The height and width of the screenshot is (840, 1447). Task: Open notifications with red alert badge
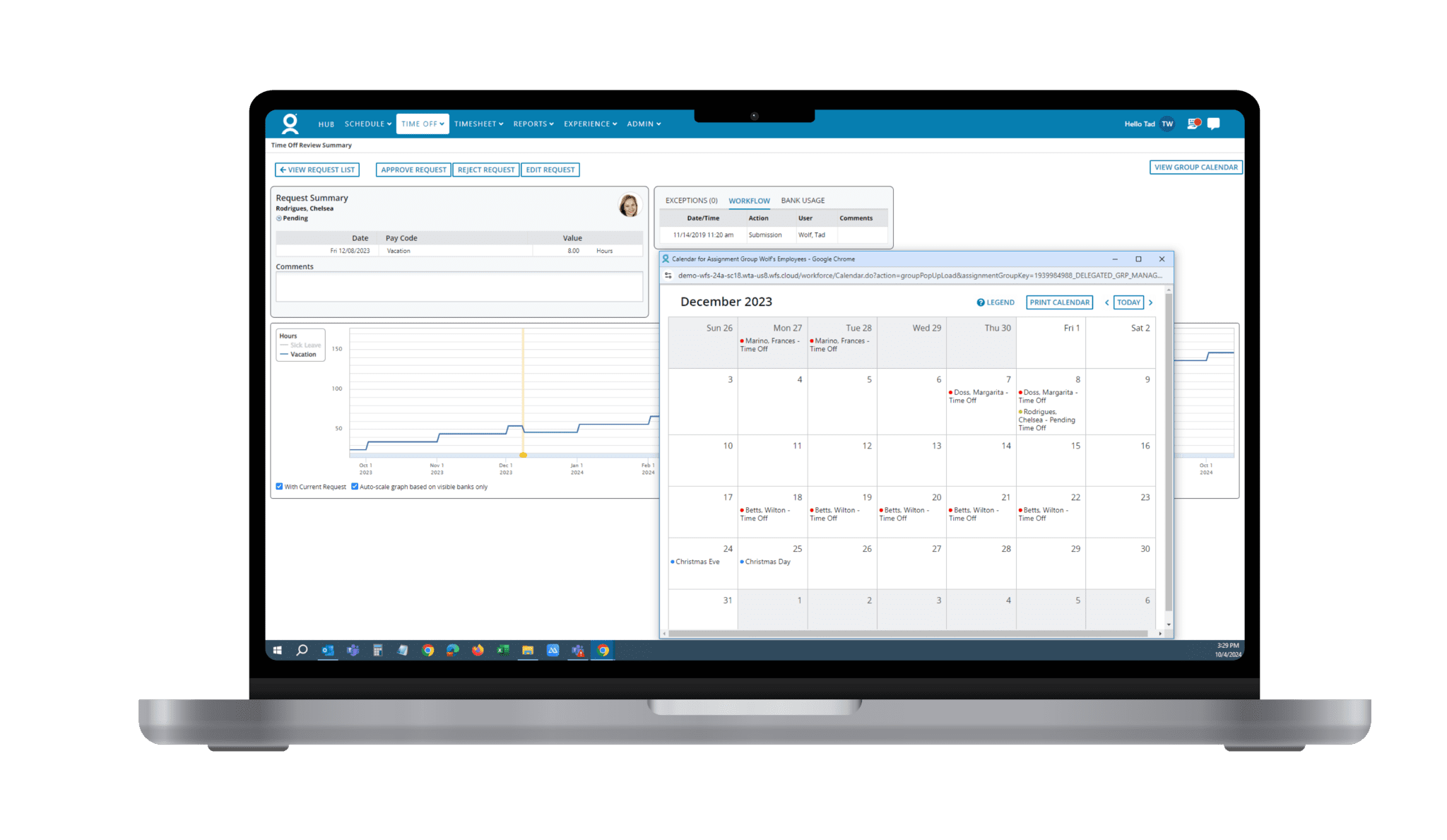point(1194,123)
